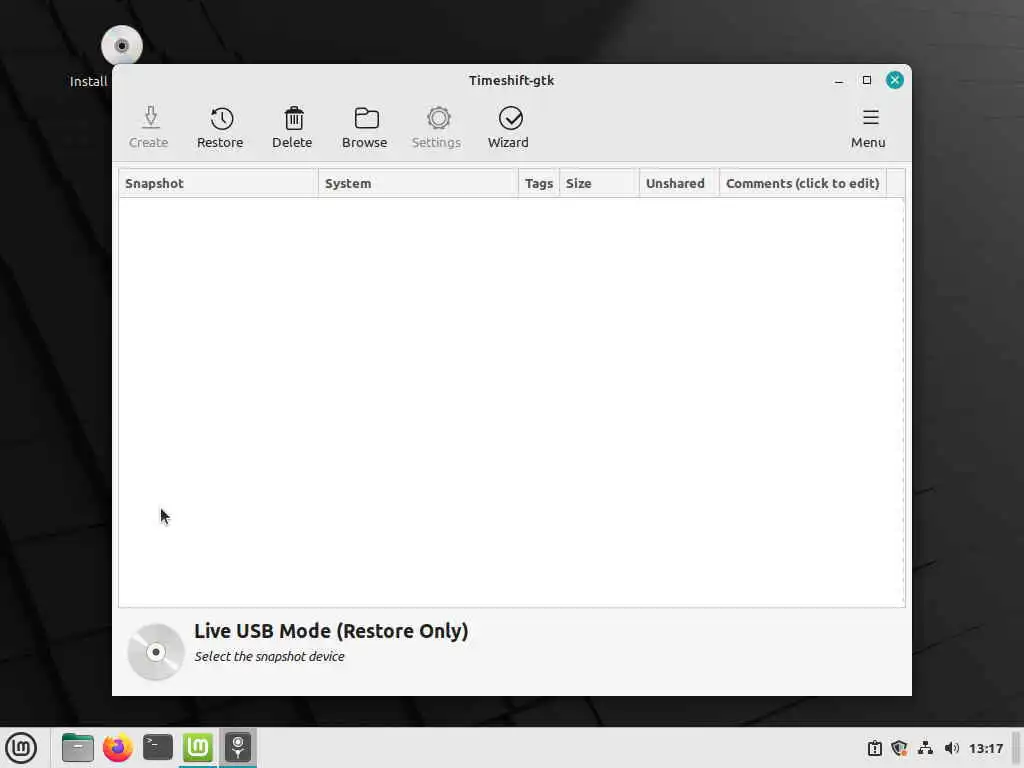
Task: Open the hamburger Menu
Action: click(x=868, y=127)
